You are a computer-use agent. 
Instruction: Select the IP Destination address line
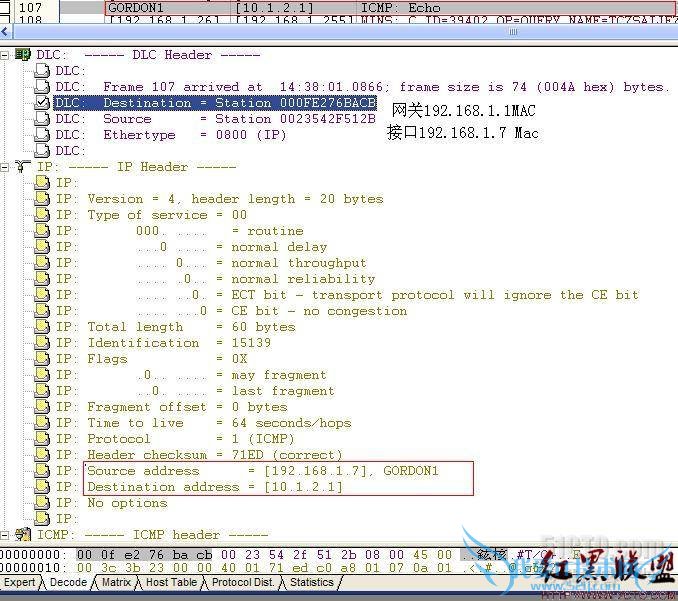pyautogui.click(x=214, y=487)
